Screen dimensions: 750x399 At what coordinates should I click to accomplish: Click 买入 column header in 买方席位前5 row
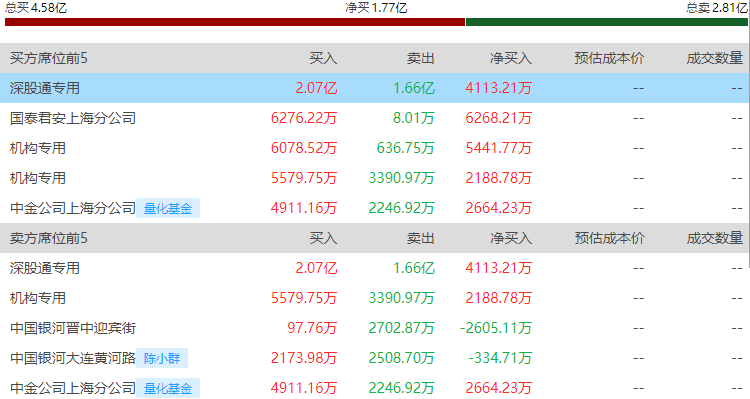(323, 58)
